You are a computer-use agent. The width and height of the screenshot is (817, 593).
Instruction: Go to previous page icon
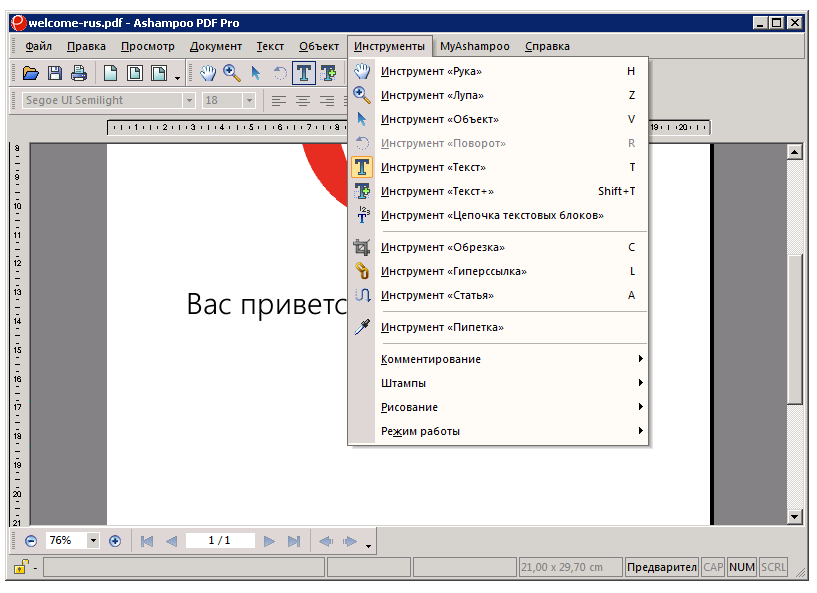[x=171, y=541]
